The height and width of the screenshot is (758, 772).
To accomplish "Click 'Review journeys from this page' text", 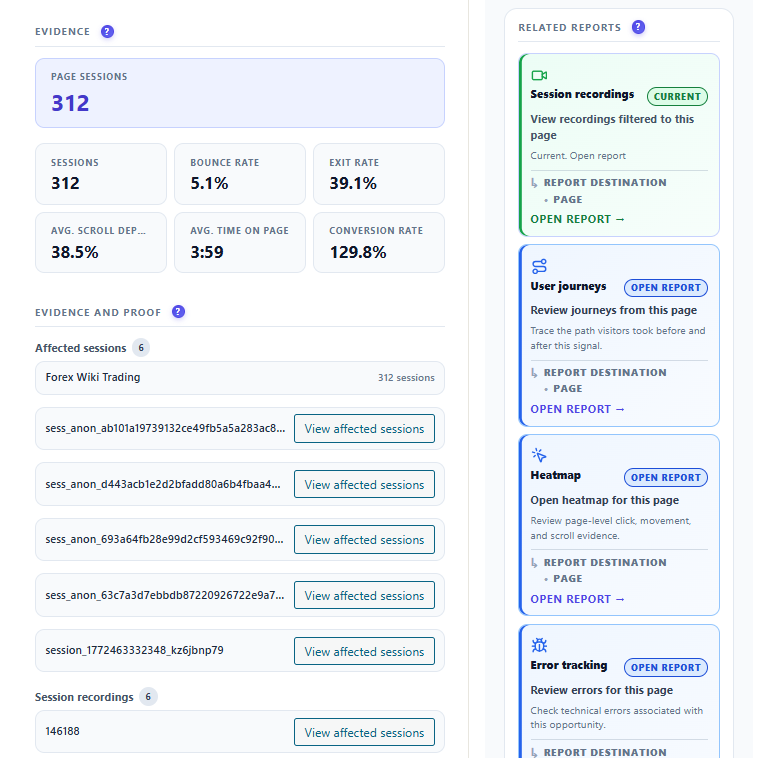I will [x=613, y=310].
